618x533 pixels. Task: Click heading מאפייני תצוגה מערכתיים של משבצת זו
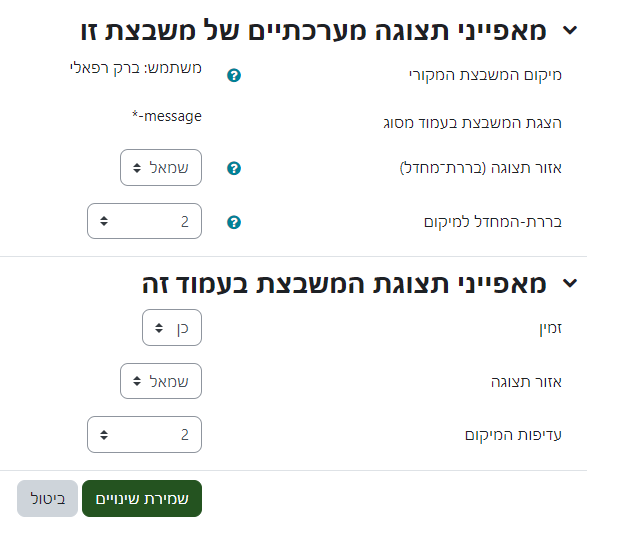(x=312, y=30)
